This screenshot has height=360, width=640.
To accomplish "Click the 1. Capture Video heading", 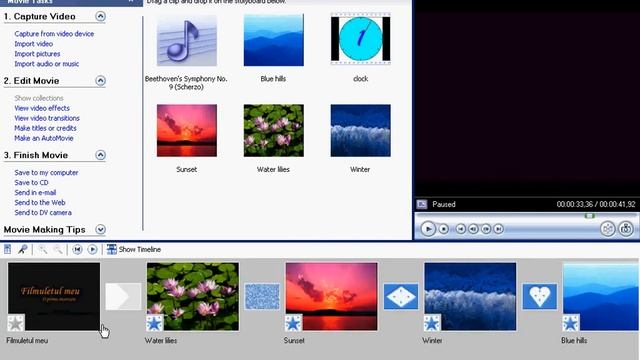I will tap(40, 16).
